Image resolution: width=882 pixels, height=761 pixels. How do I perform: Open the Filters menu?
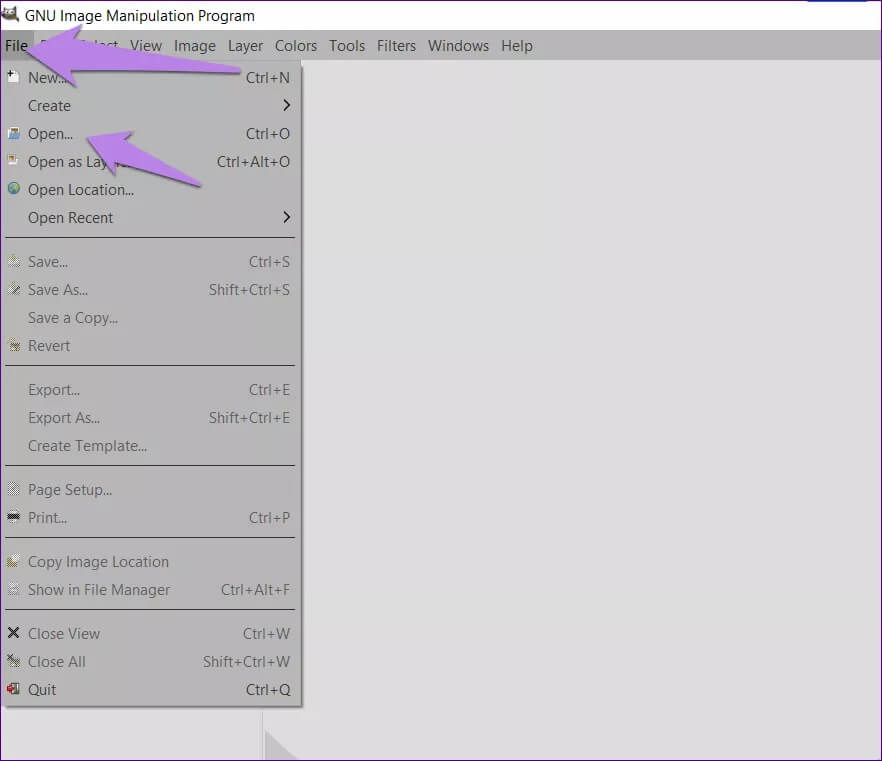(396, 46)
